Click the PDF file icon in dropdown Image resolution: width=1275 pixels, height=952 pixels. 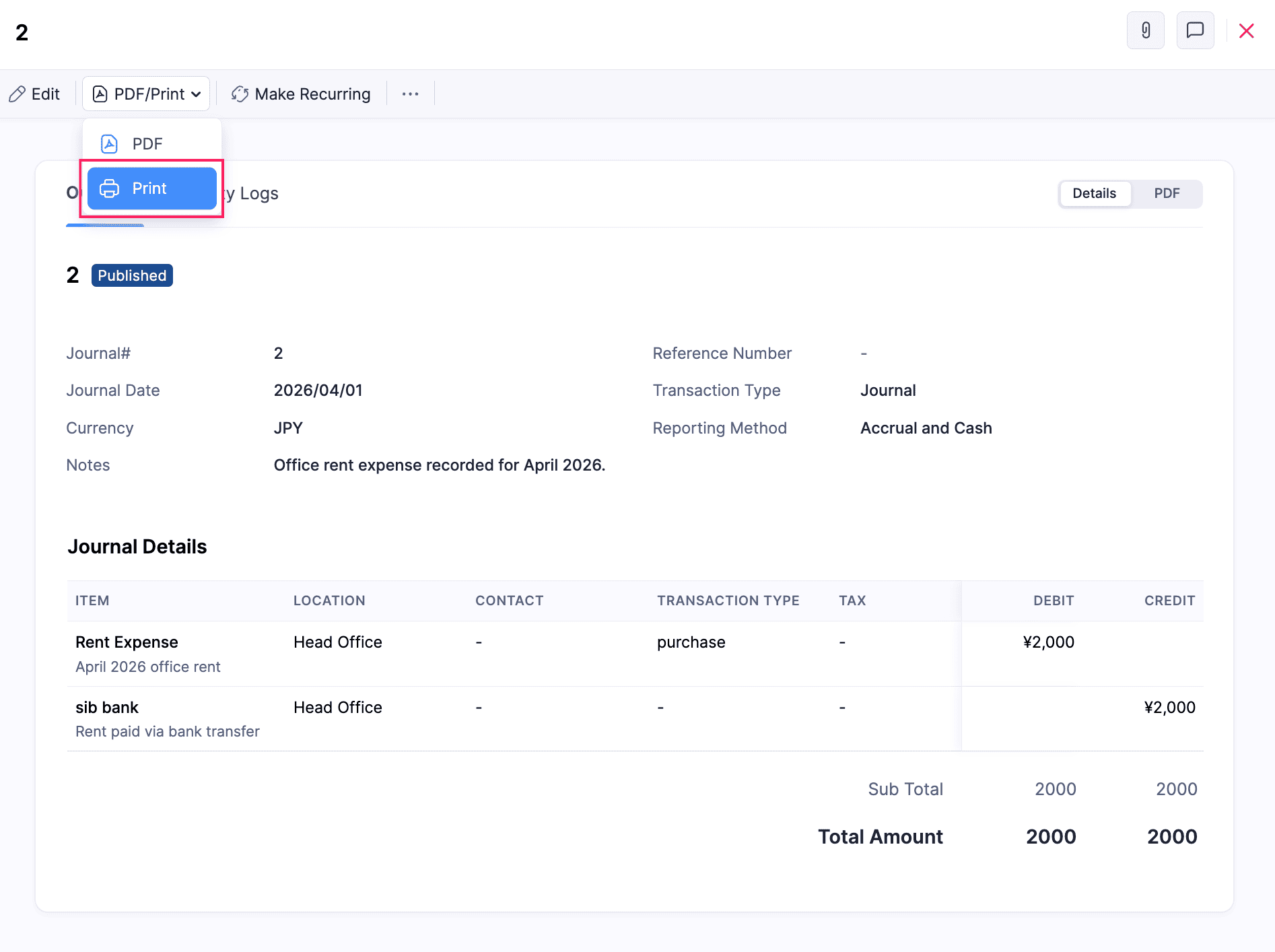[109, 144]
